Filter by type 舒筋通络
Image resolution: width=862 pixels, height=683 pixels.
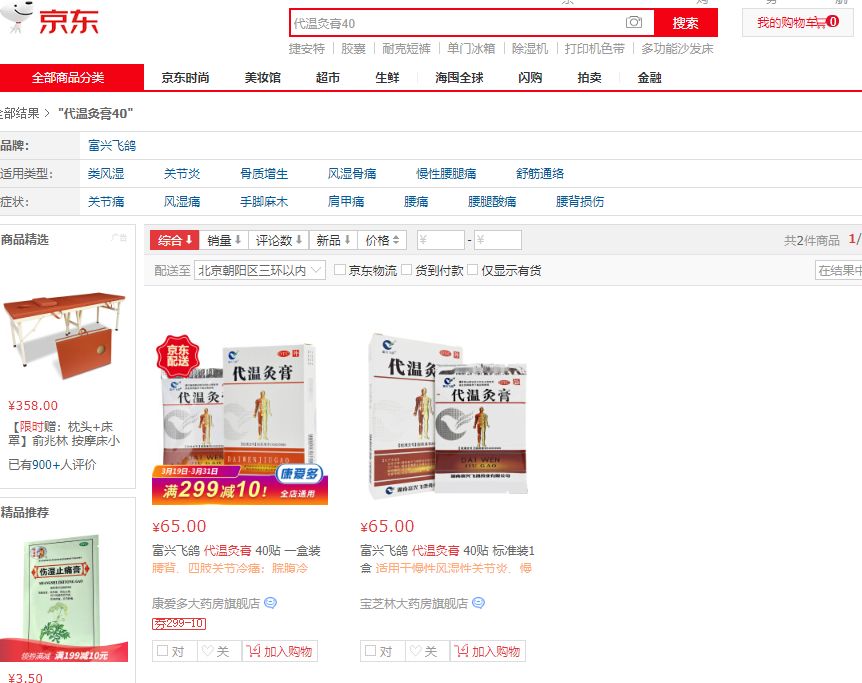tap(540, 174)
